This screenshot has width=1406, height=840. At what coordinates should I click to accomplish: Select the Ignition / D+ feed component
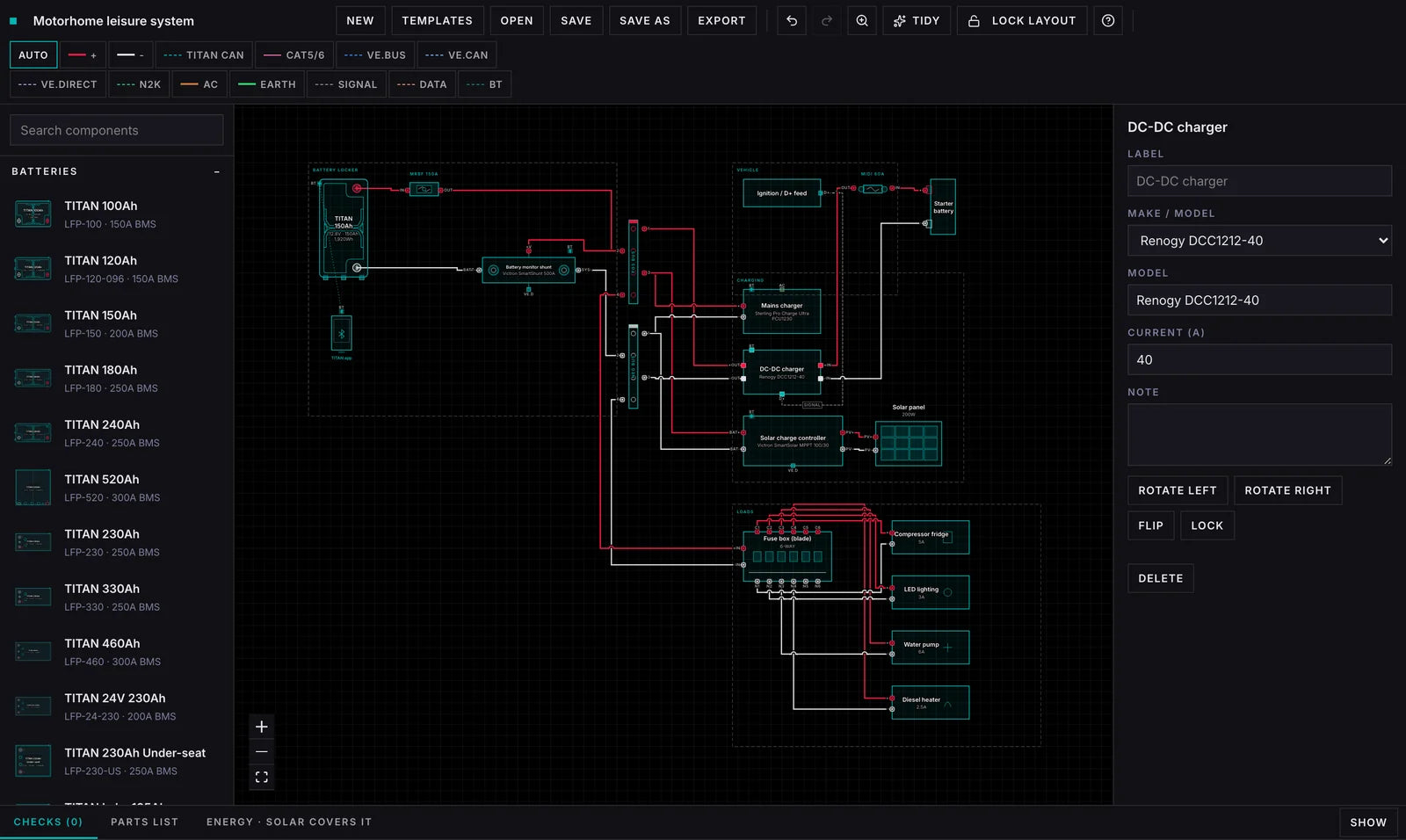(x=782, y=193)
